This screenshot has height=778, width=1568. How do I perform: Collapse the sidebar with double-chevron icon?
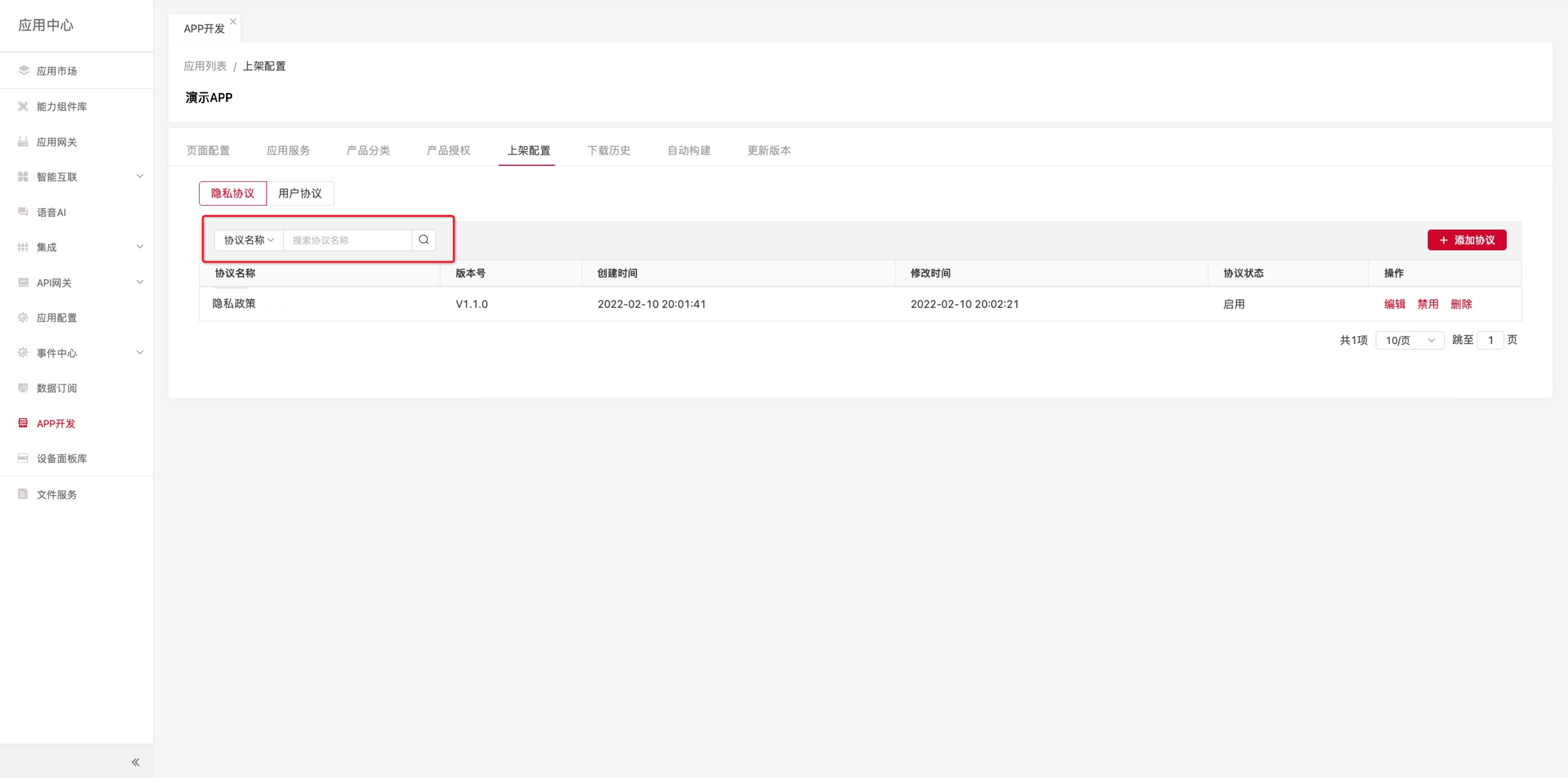pyautogui.click(x=135, y=761)
